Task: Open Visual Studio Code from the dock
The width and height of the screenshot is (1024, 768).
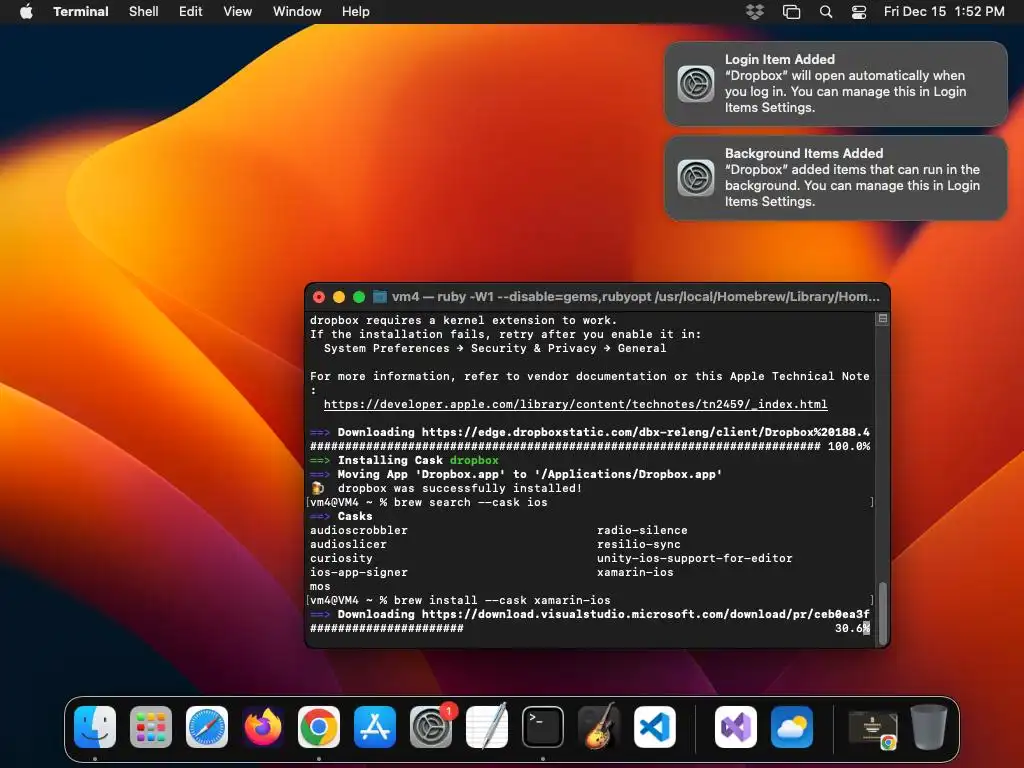Action: (x=654, y=726)
